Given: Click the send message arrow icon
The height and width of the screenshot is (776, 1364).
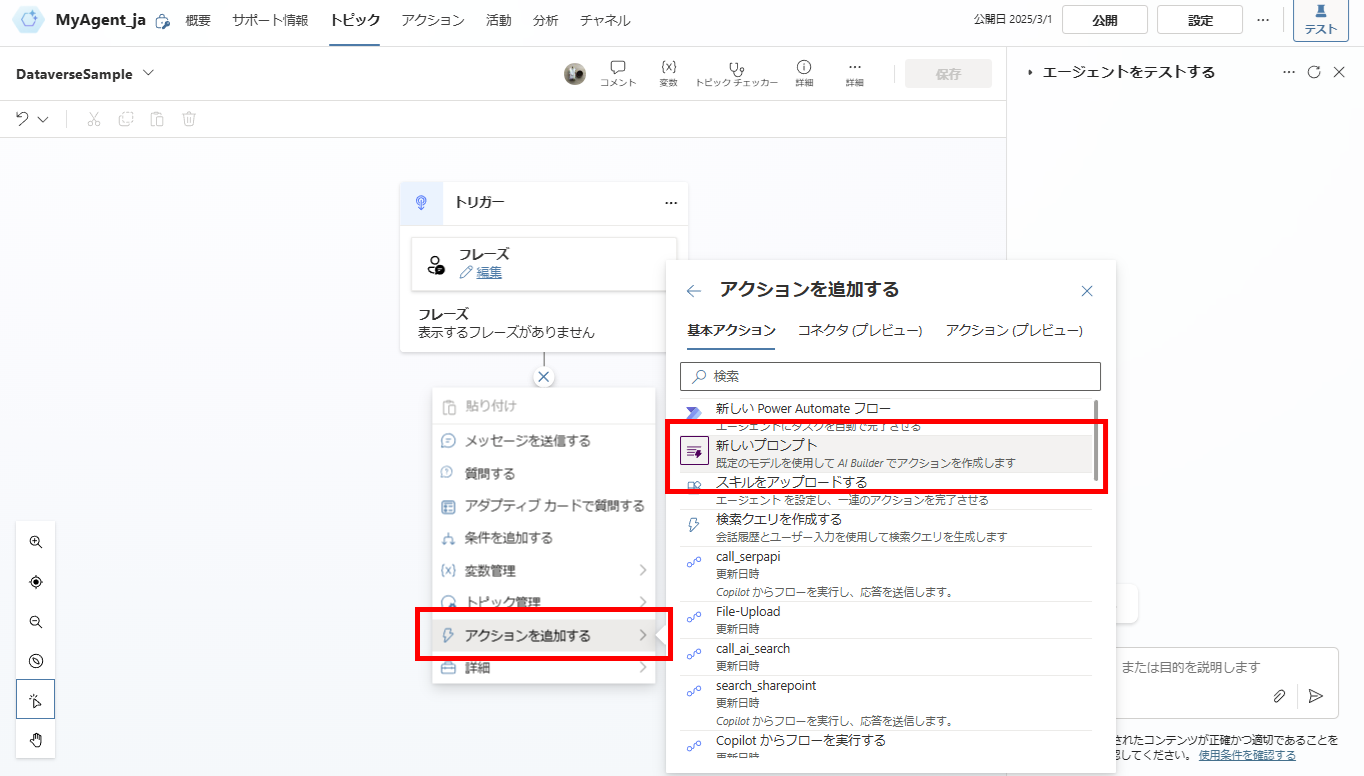Looking at the screenshot, I should 1316,695.
